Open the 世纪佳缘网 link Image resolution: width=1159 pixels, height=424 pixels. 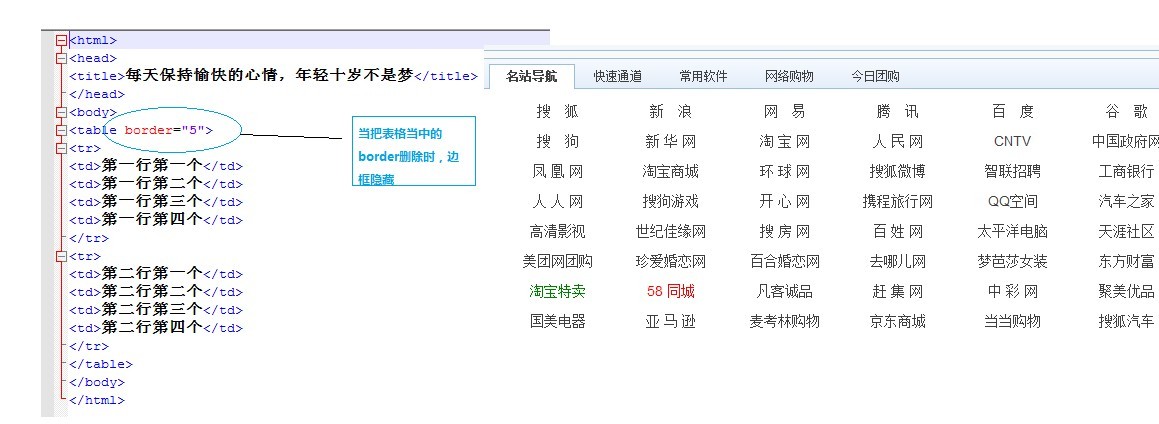point(670,231)
